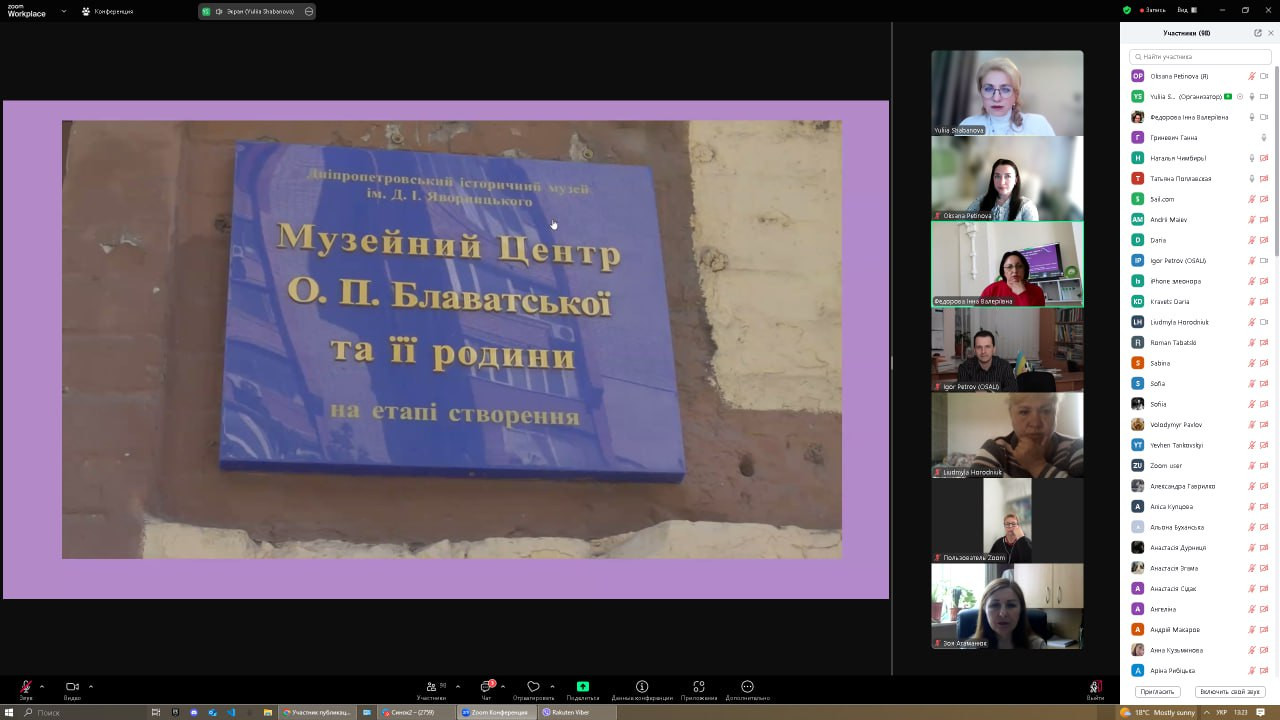Screen dimensions: 1280x720
Task: Send a reaction with Отреагировать
Action: click(x=533, y=690)
